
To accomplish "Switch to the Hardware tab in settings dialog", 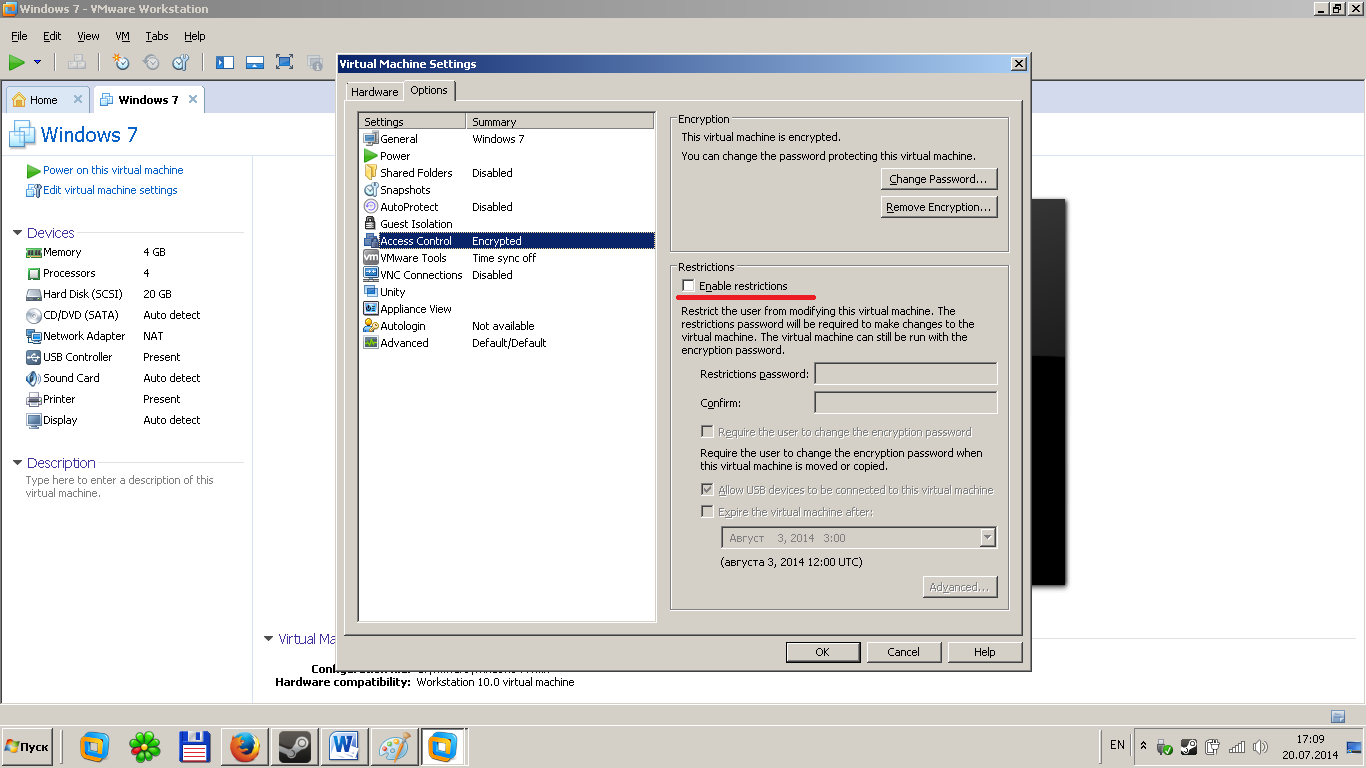I will tap(375, 92).
